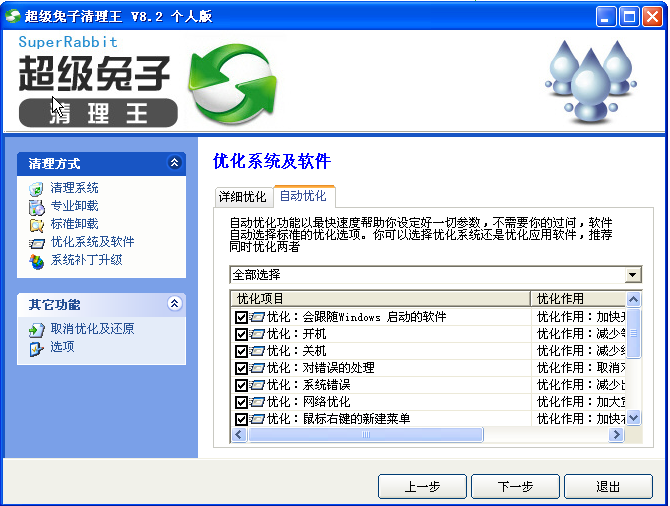The width and height of the screenshot is (670, 506).
Task: Click icon beside 优化:系统错误 row
Action: click(257, 385)
